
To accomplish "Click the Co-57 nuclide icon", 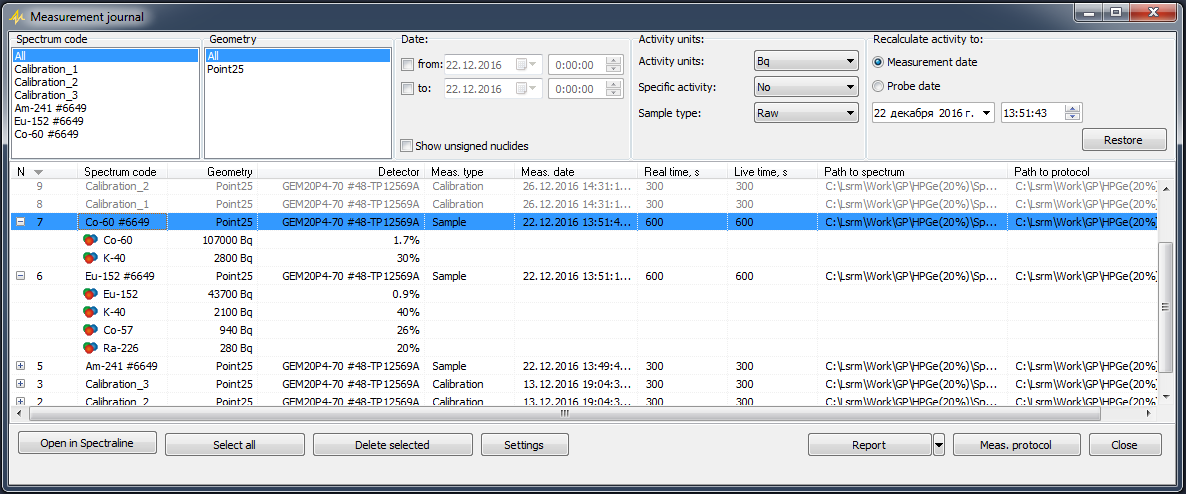I will click(90, 330).
